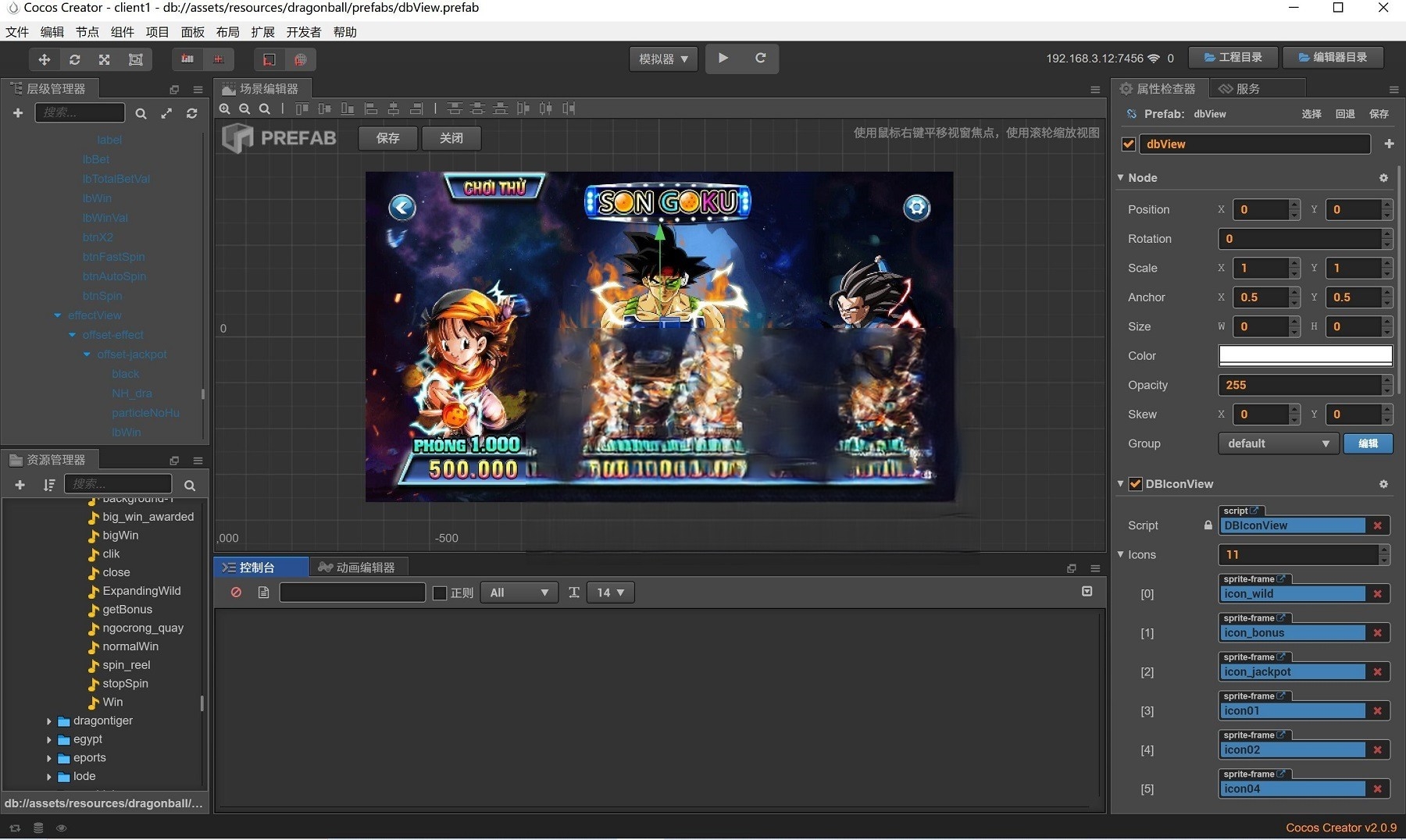Screen dimensions: 1406x840
Task: Select the Move transform tool
Action: click(45, 59)
